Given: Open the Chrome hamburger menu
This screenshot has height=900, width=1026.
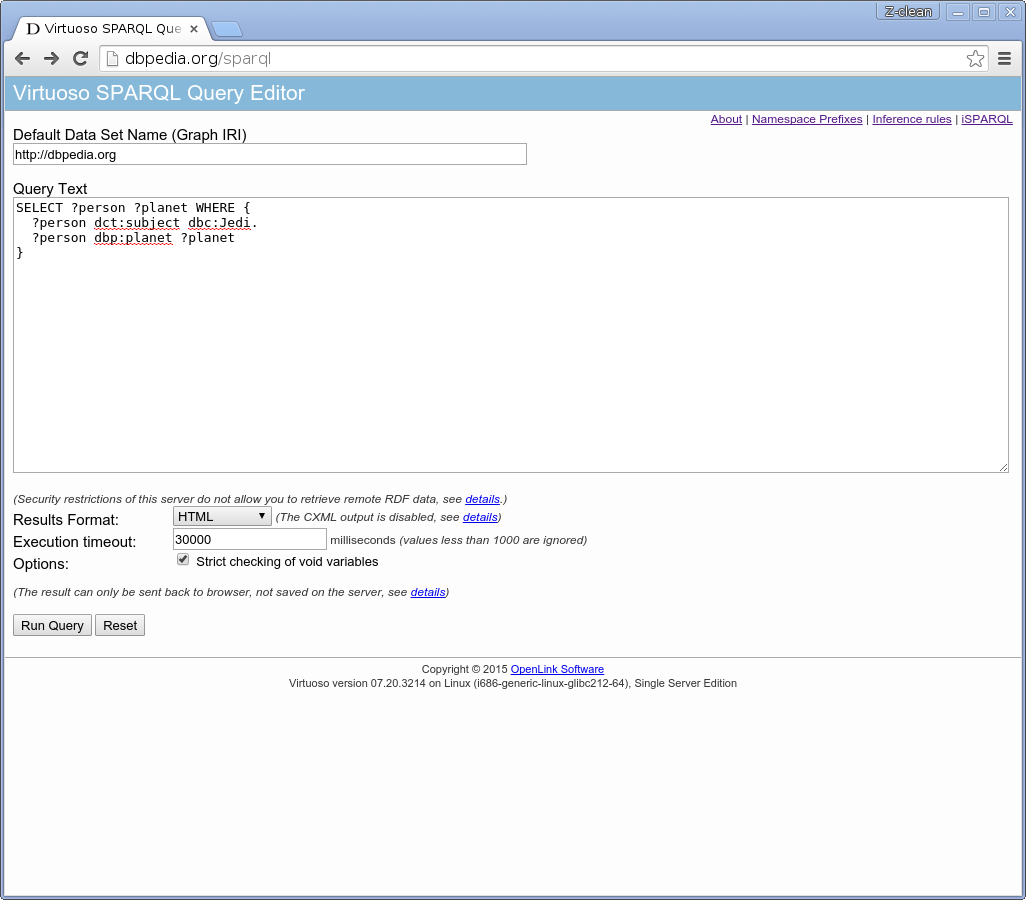Looking at the screenshot, I should 1005,59.
